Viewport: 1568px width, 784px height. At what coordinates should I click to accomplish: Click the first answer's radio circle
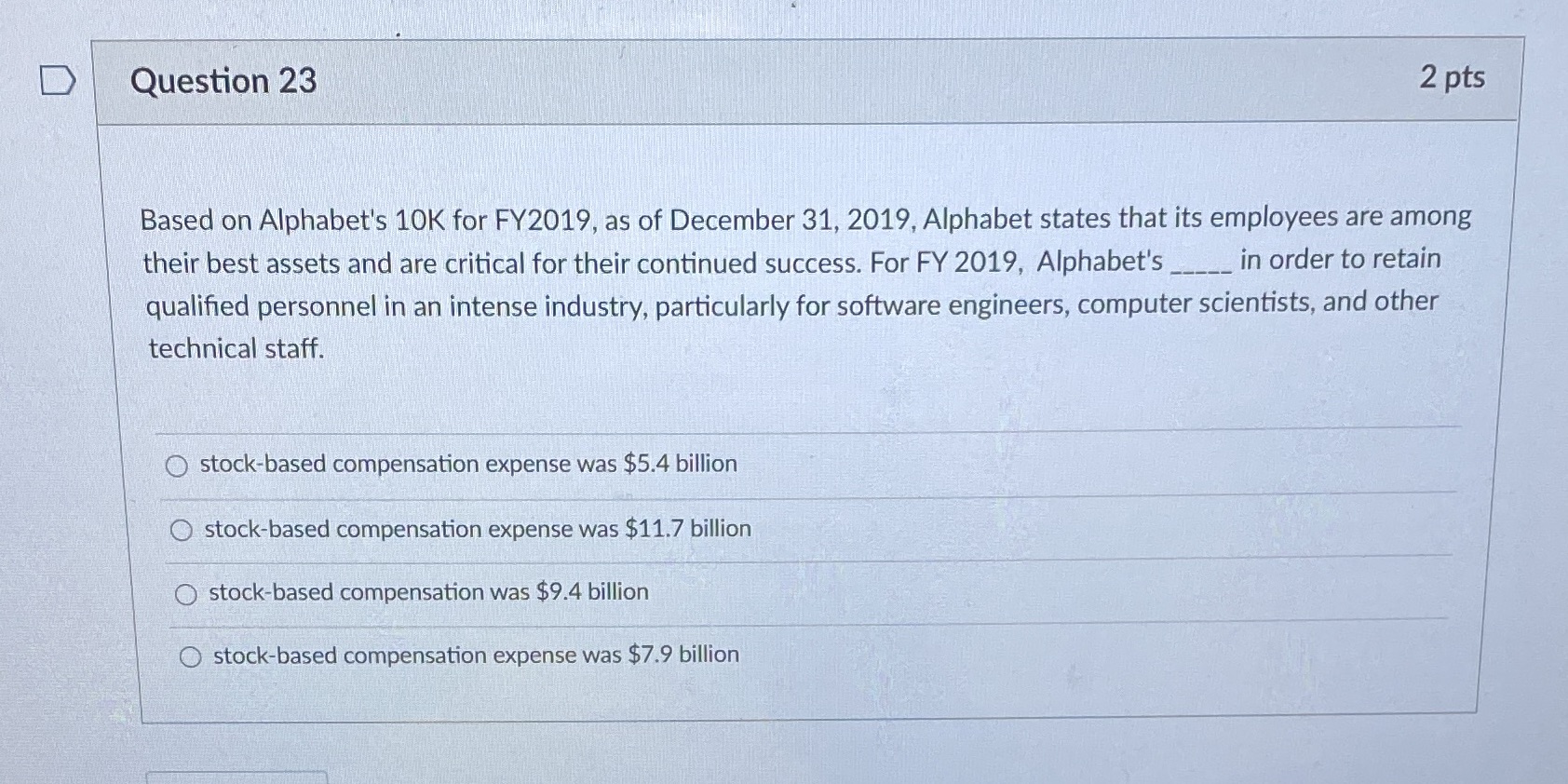point(179,465)
